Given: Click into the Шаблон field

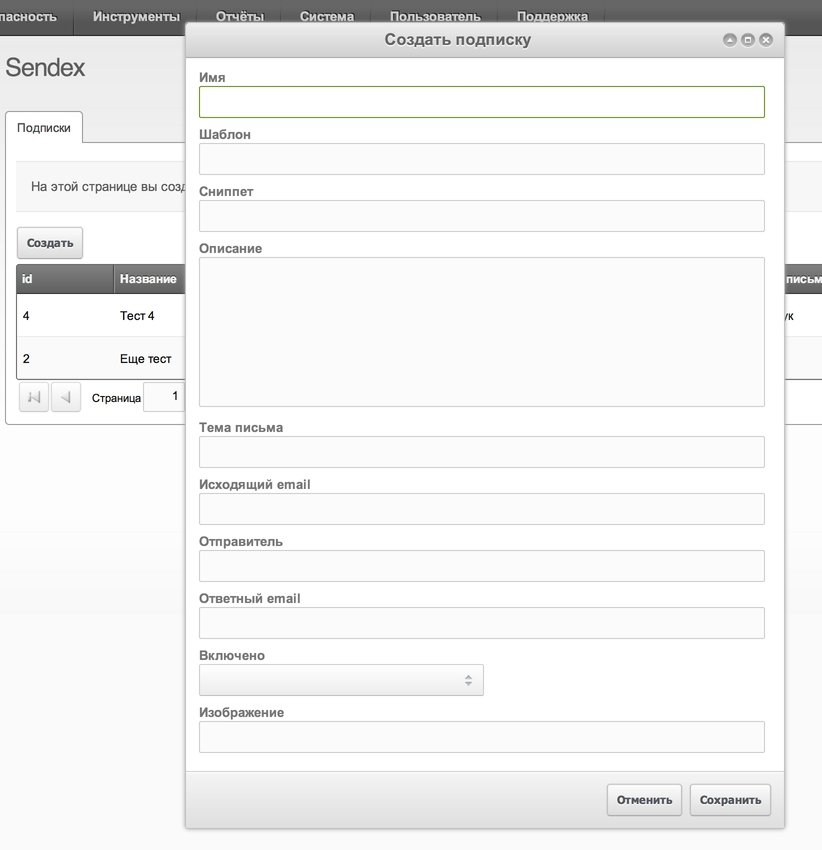Looking at the screenshot, I should click(x=481, y=159).
